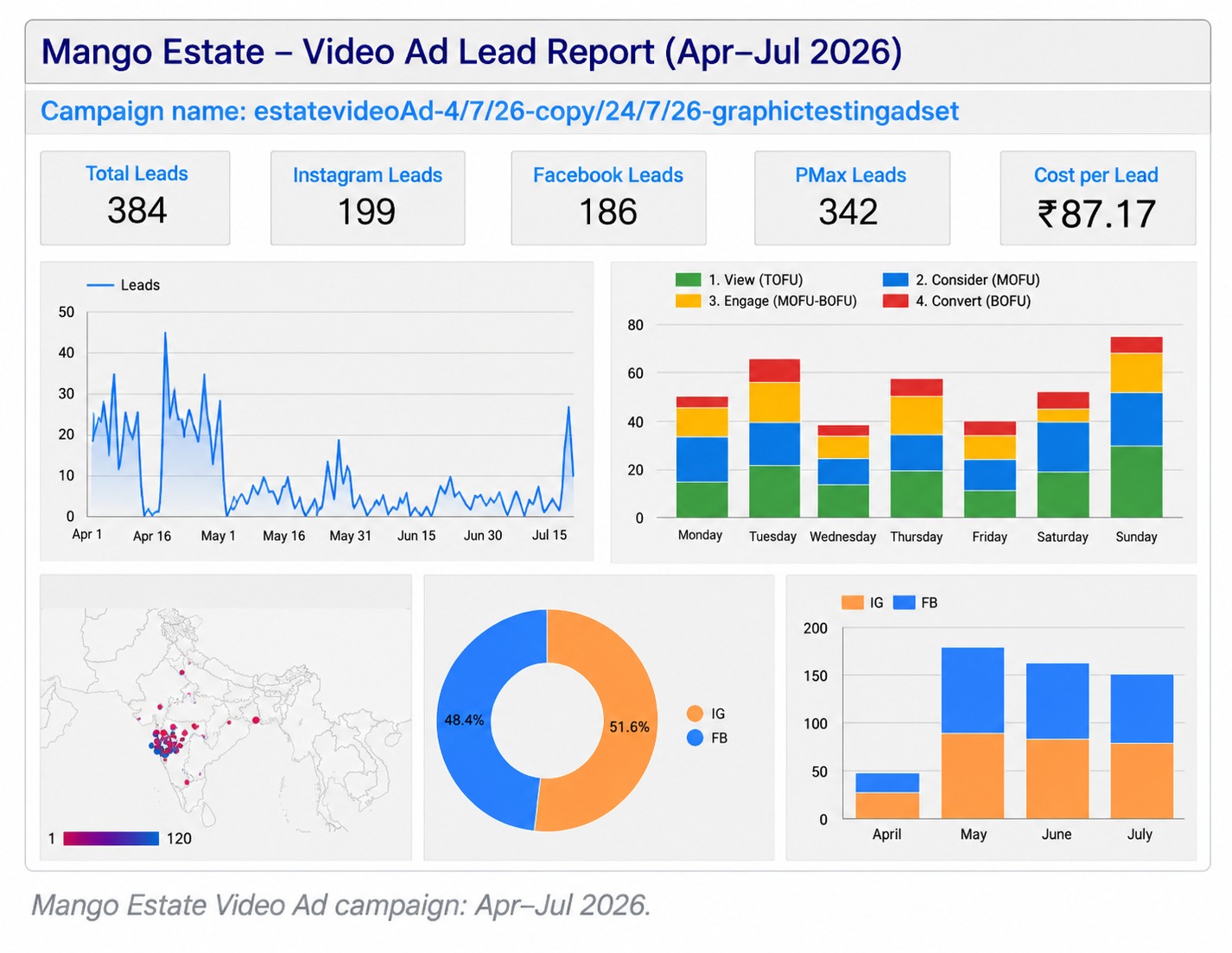Viewport: 1232px width, 953px height.
Task: Click the blue Consider (MOFU) legend swatch
Action: click(x=895, y=280)
